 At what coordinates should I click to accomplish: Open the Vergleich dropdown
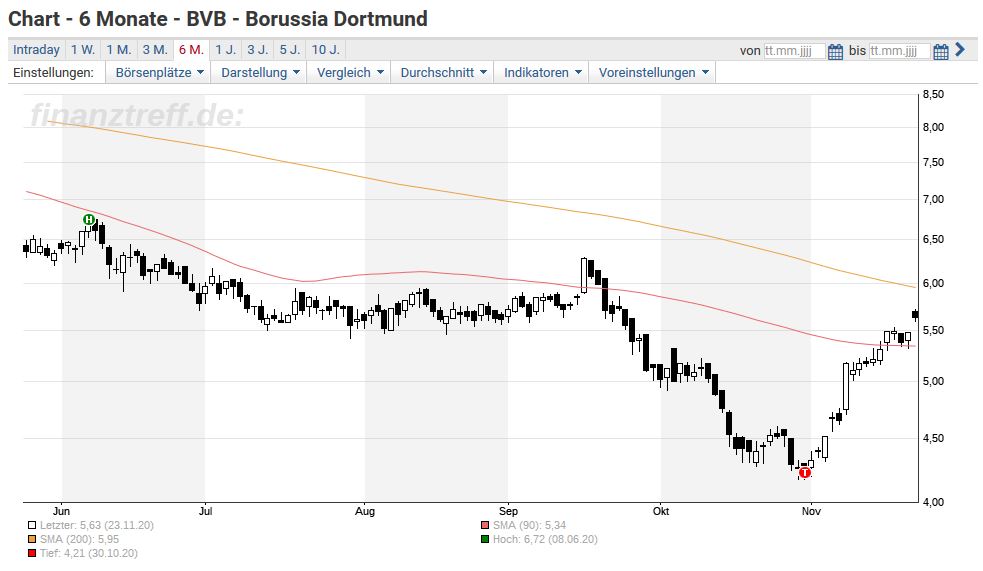(x=349, y=72)
